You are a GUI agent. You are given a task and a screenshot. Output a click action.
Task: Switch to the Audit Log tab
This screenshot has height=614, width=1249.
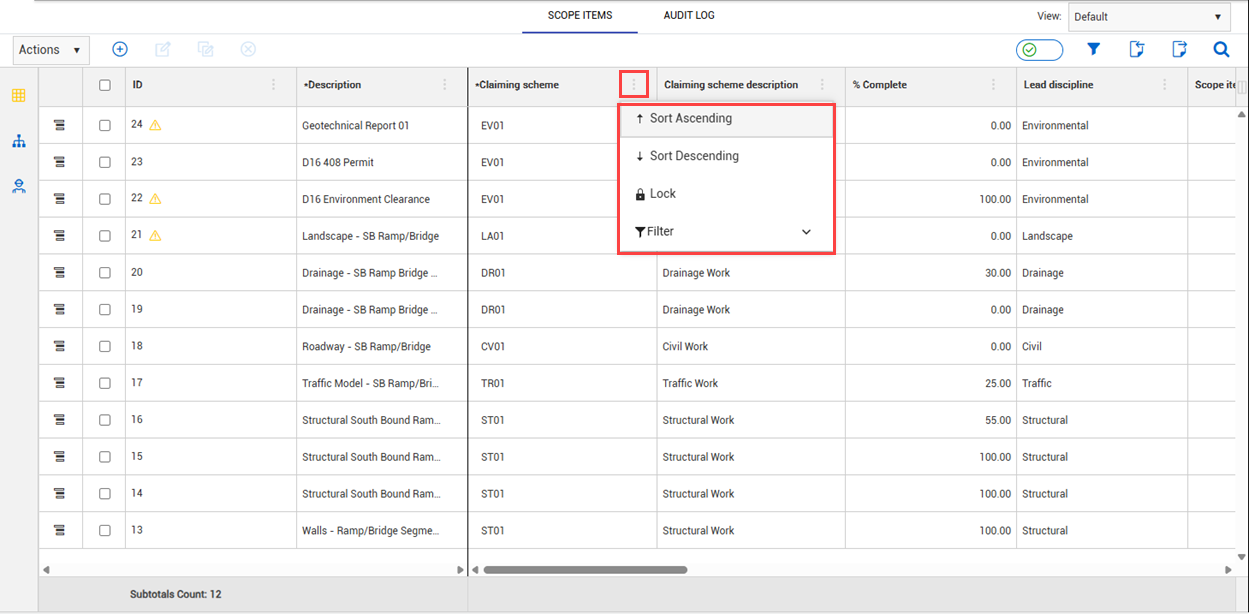[x=689, y=16]
